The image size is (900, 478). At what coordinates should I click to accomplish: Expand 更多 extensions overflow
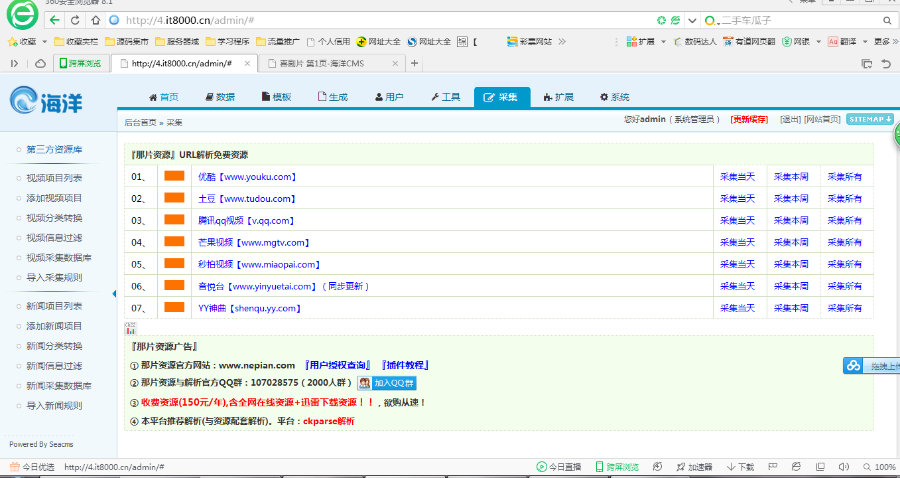pos(886,41)
